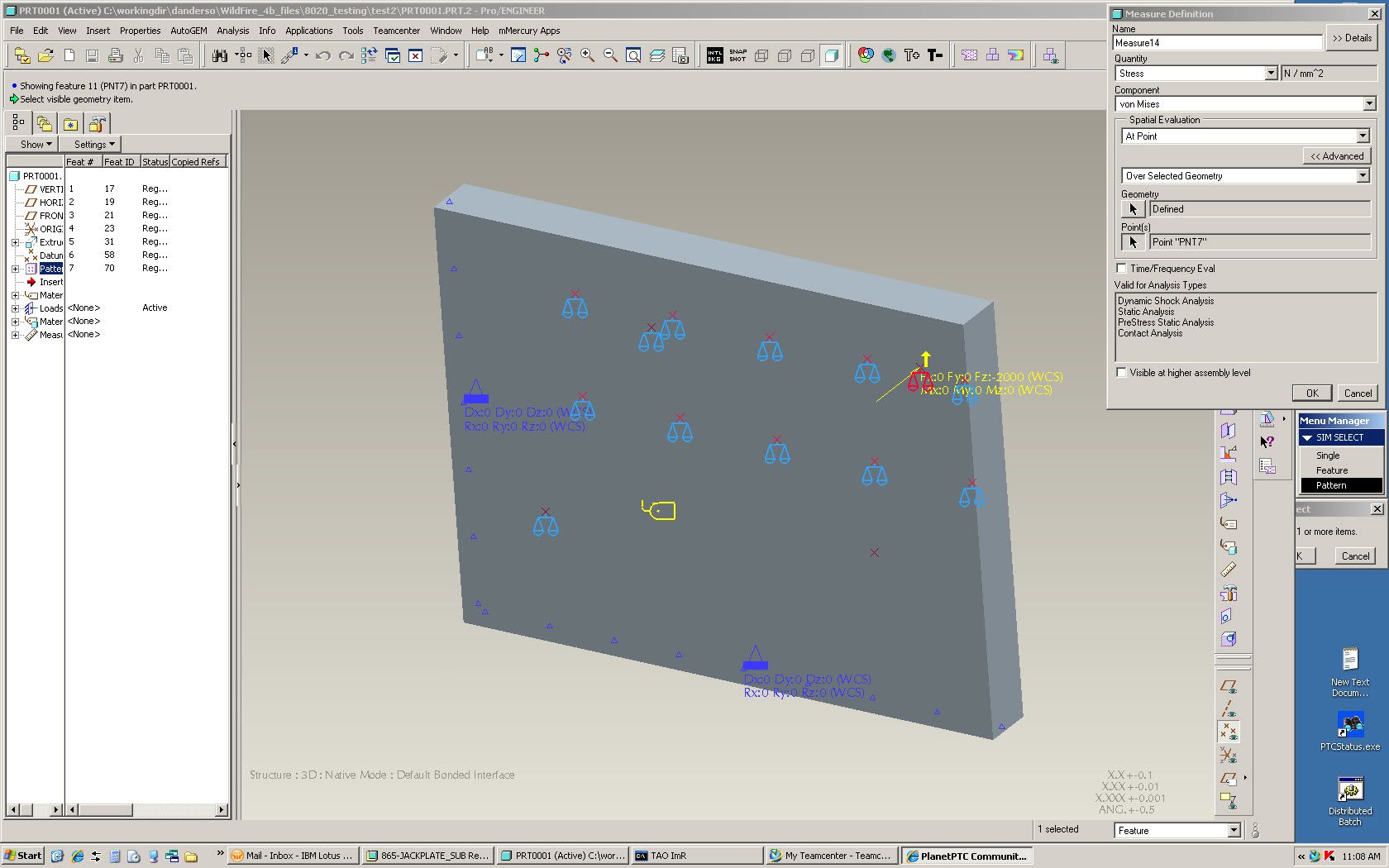The height and width of the screenshot is (868, 1389).
Task: Click the Print icon in toolbar
Action: click(116, 55)
